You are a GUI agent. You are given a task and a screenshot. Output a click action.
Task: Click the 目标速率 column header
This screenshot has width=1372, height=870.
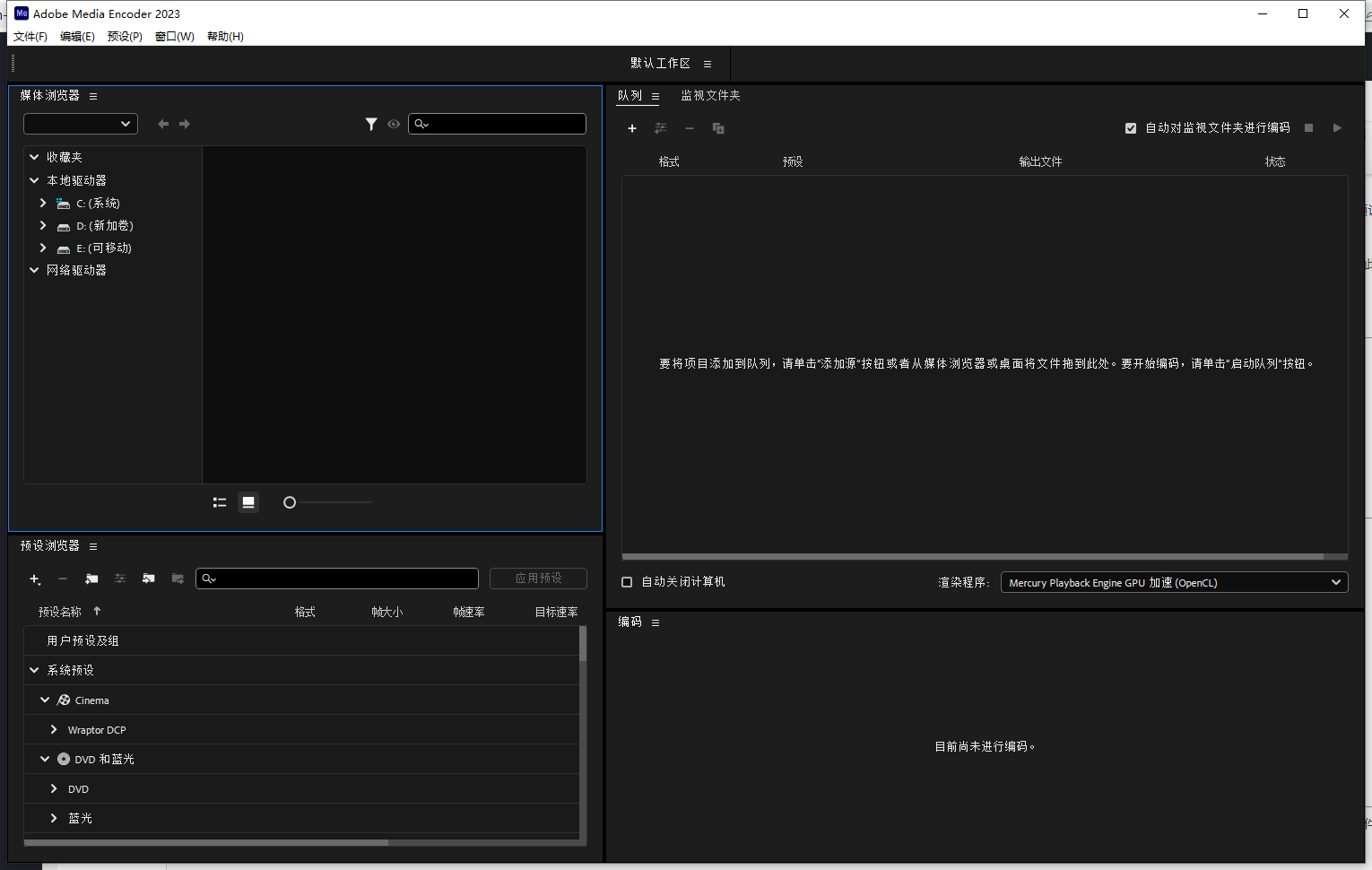[x=556, y=612]
